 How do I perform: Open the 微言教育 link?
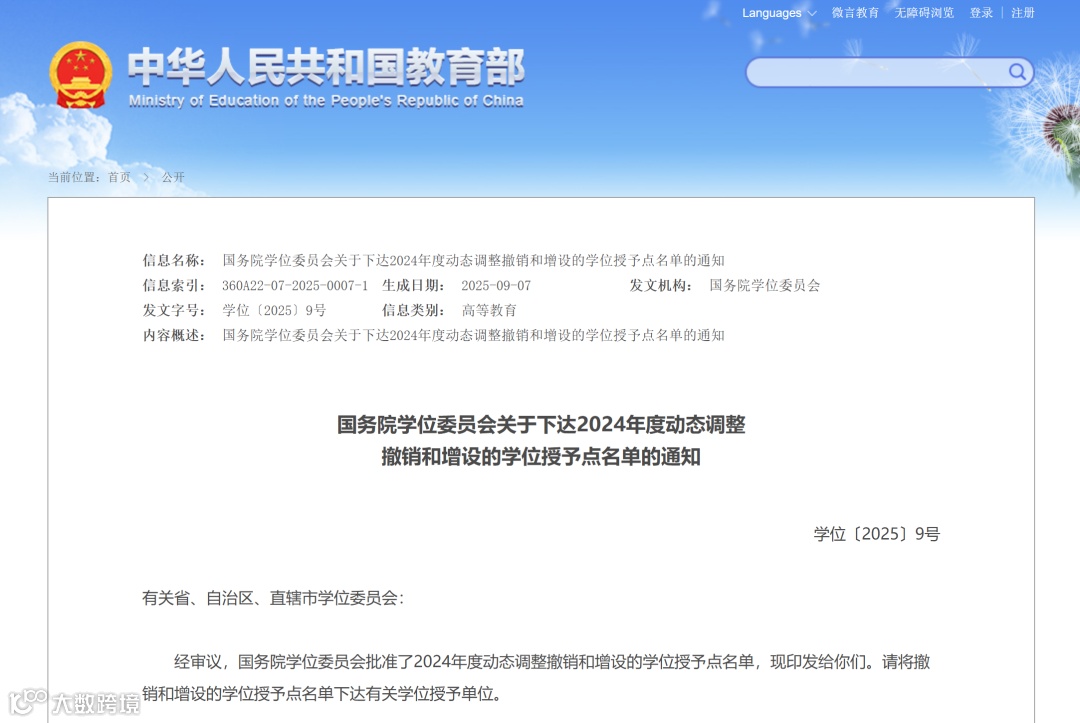tap(855, 13)
